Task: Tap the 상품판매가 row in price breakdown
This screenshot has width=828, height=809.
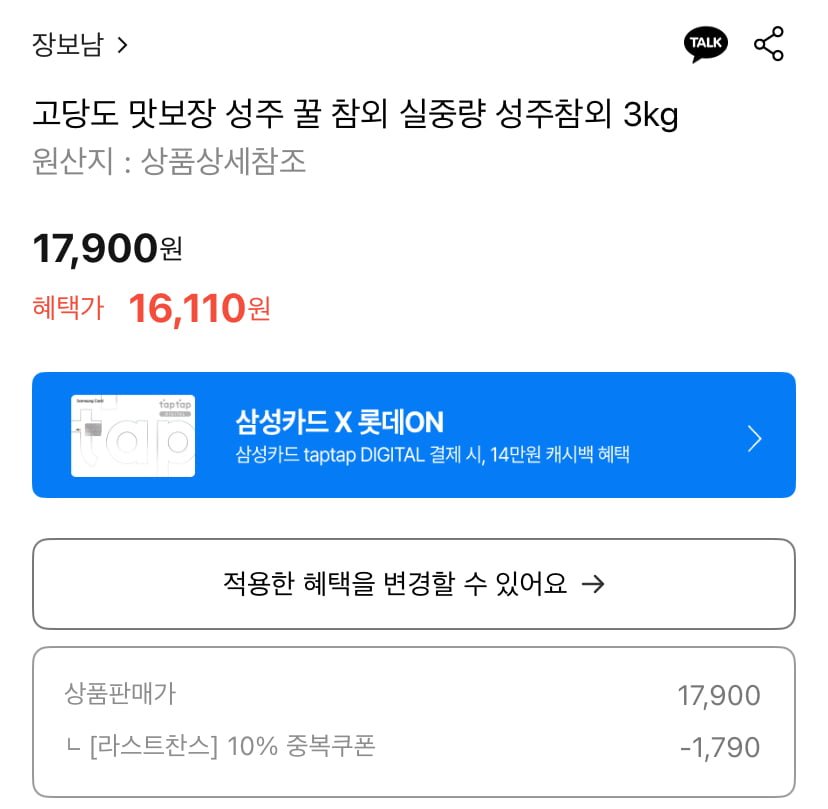Action: coord(412,694)
